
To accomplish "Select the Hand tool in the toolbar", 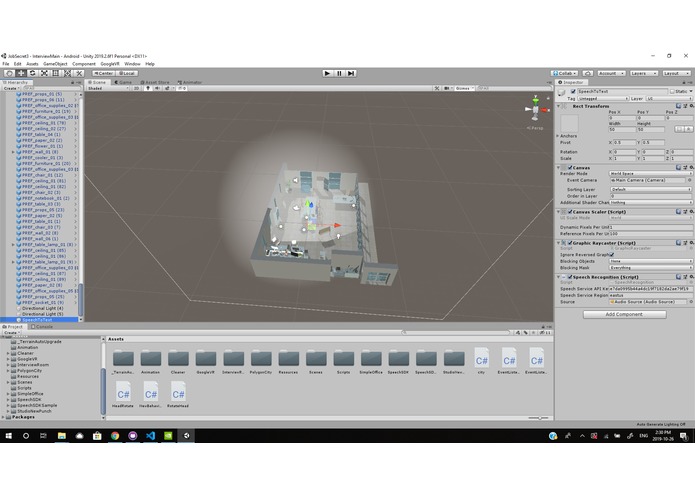I will point(9,73).
